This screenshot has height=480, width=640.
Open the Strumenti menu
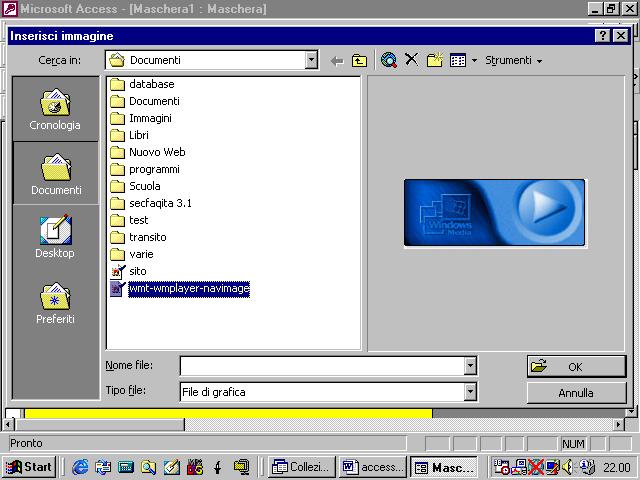point(513,60)
